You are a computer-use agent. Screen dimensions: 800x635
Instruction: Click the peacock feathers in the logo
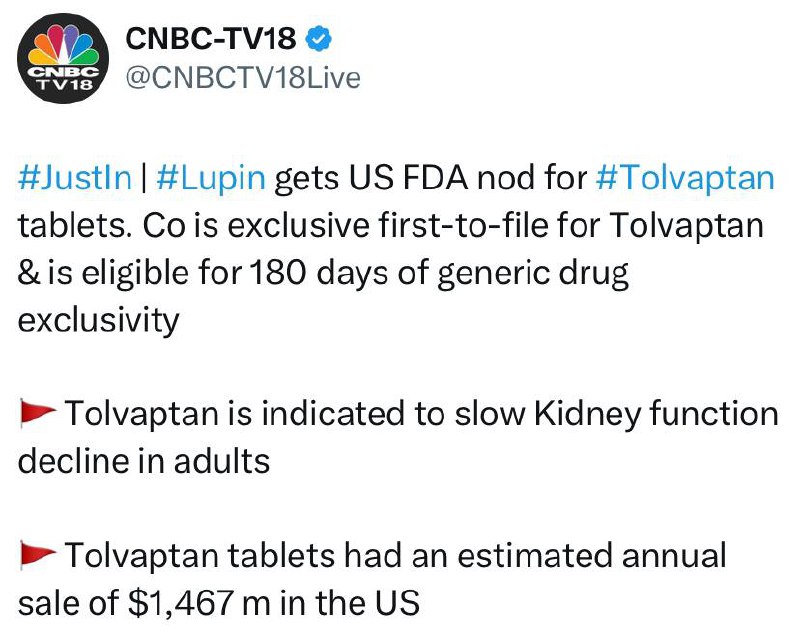(x=63, y=45)
